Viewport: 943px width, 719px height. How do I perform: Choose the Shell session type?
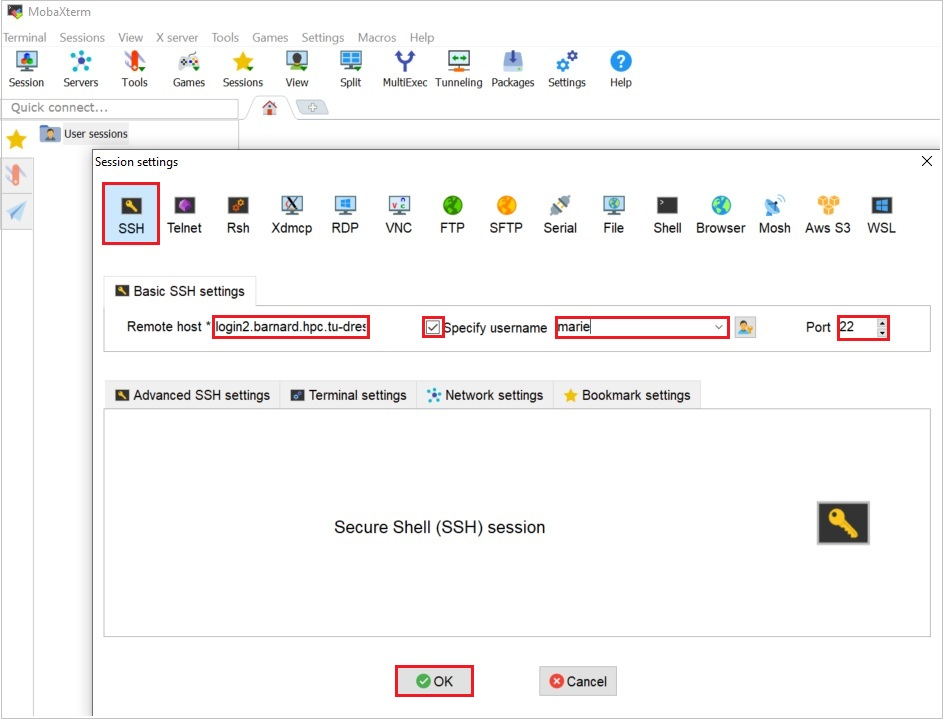pyautogui.click(x=668, y=214)
